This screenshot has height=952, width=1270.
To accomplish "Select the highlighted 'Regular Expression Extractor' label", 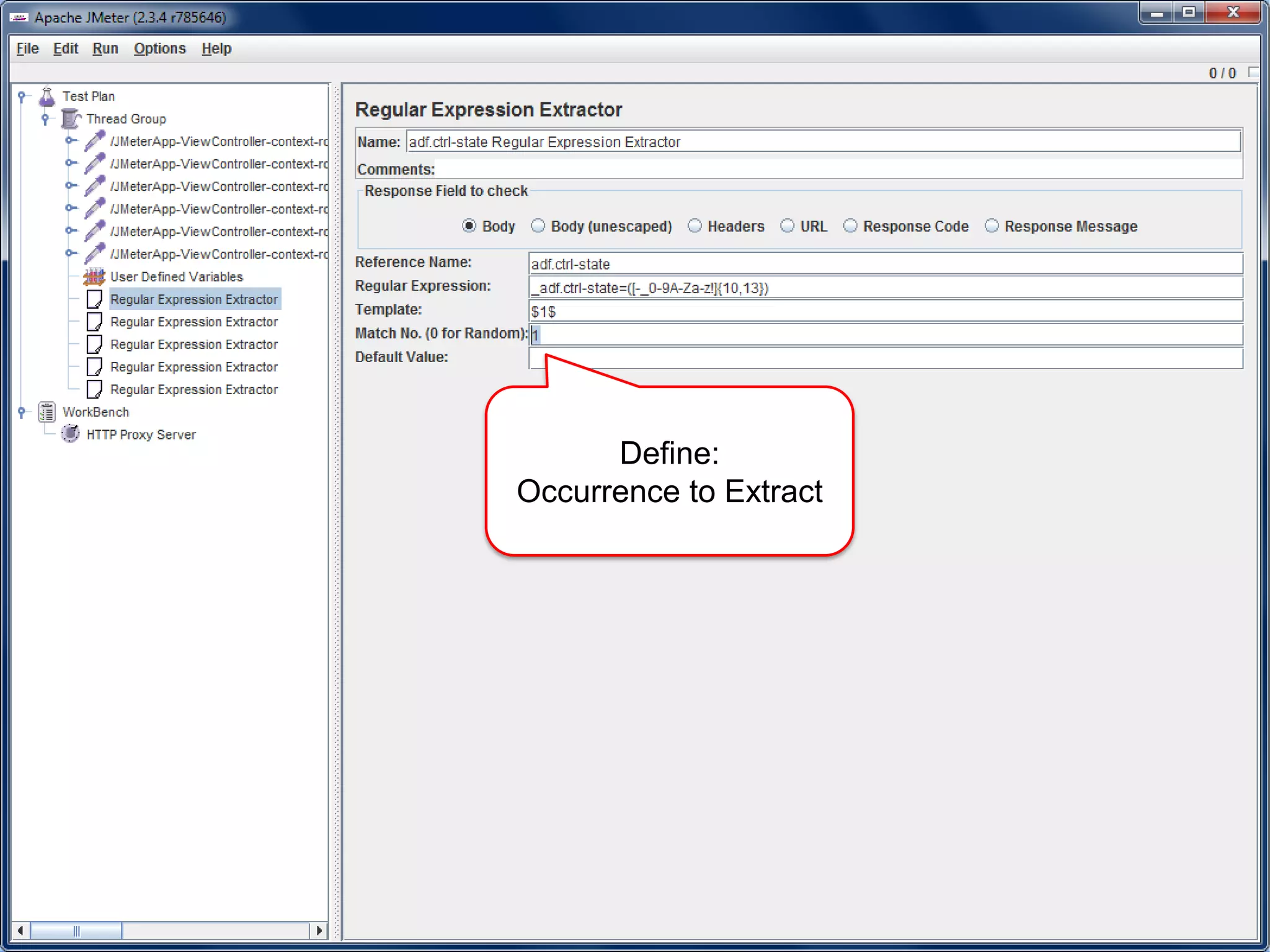I will coord(194,299).
